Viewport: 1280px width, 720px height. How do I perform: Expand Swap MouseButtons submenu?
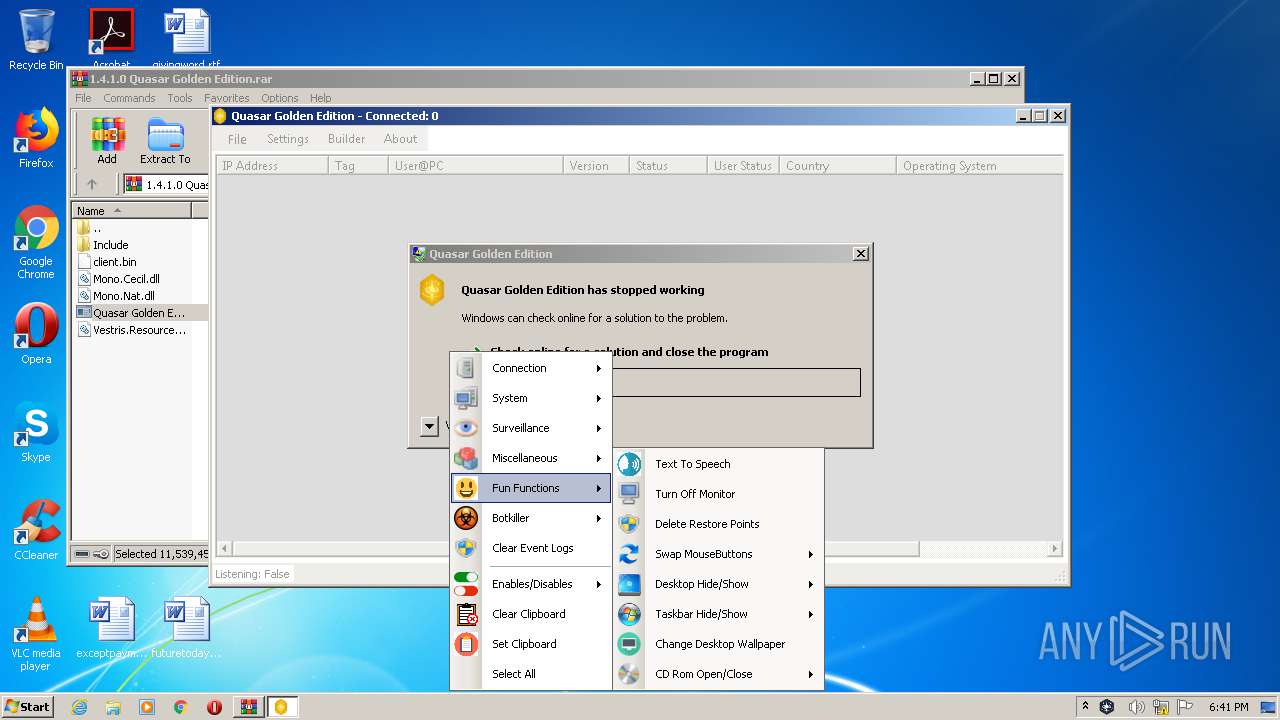coord(811,554)
